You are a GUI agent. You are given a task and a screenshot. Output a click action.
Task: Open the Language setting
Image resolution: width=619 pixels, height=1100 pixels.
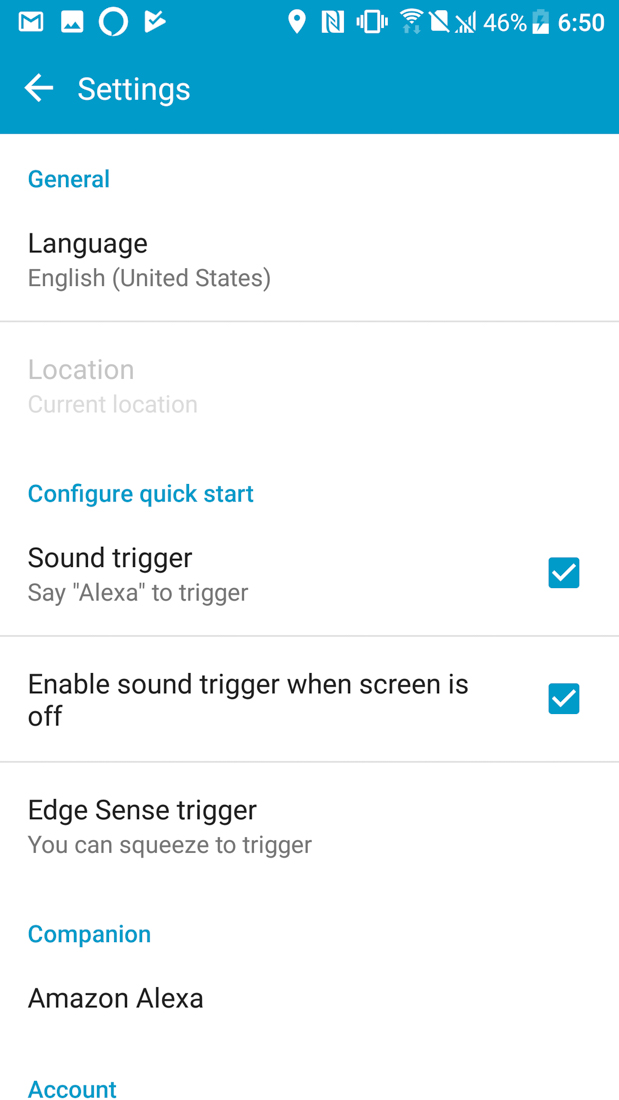(x=150, y=259)
